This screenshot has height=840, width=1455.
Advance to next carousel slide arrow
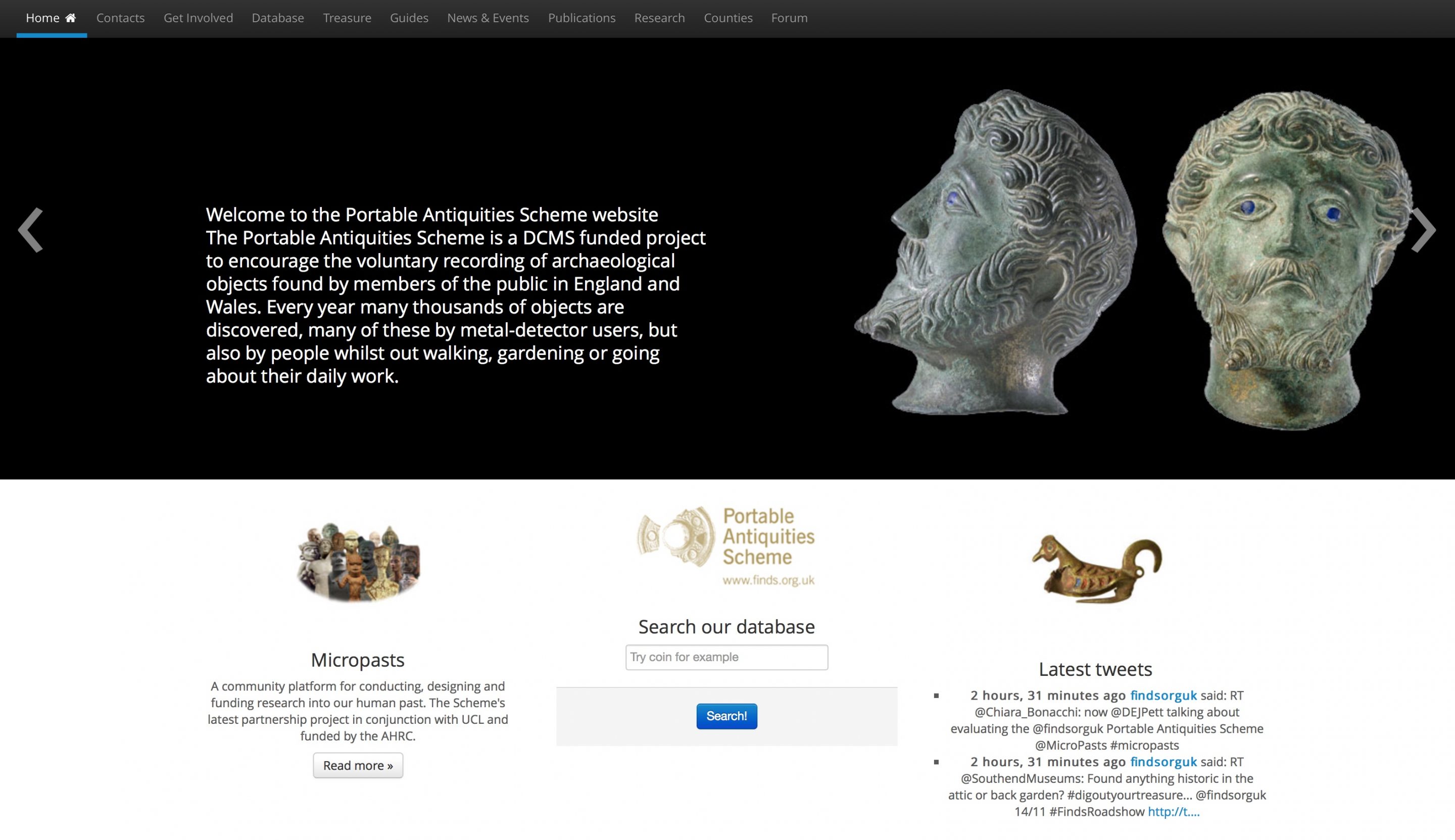(1423, 230)
